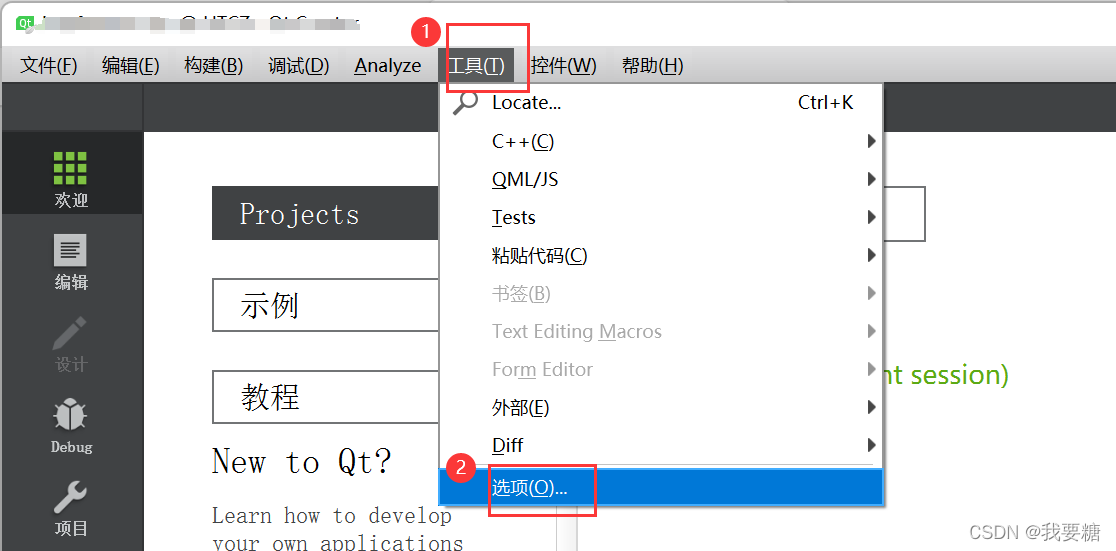Image resolution: width=1116 pixels, height=551 pixels.
Task: Expand the Tests submenu
Action: click(661, 217)
